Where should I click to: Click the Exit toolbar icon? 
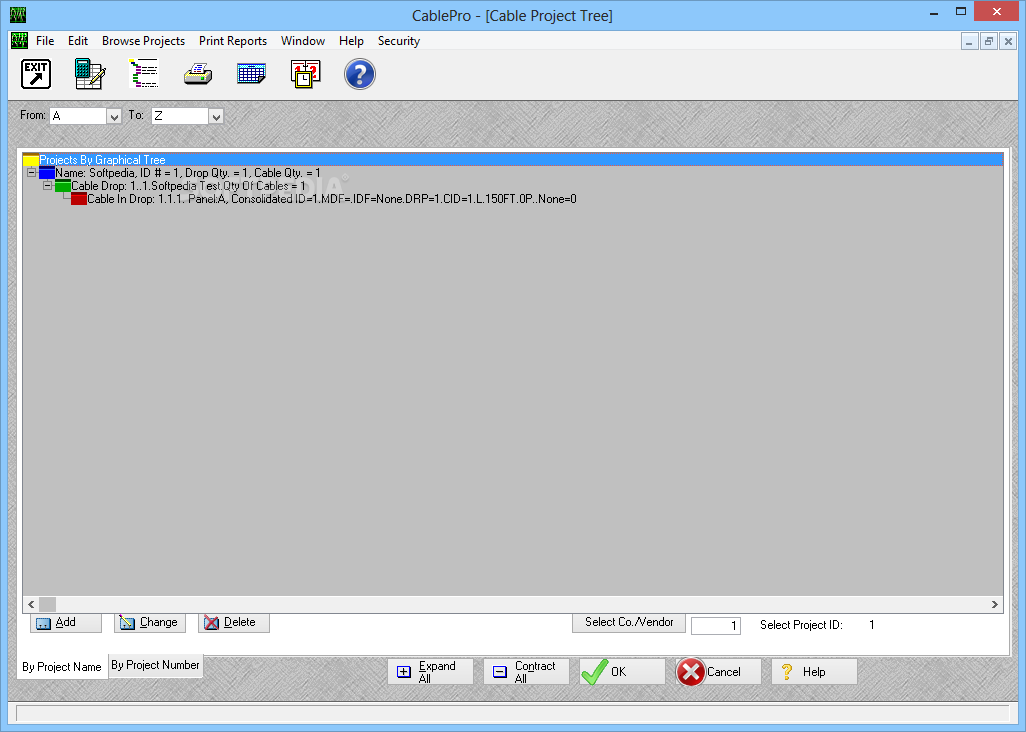click(x=36, y=74)
